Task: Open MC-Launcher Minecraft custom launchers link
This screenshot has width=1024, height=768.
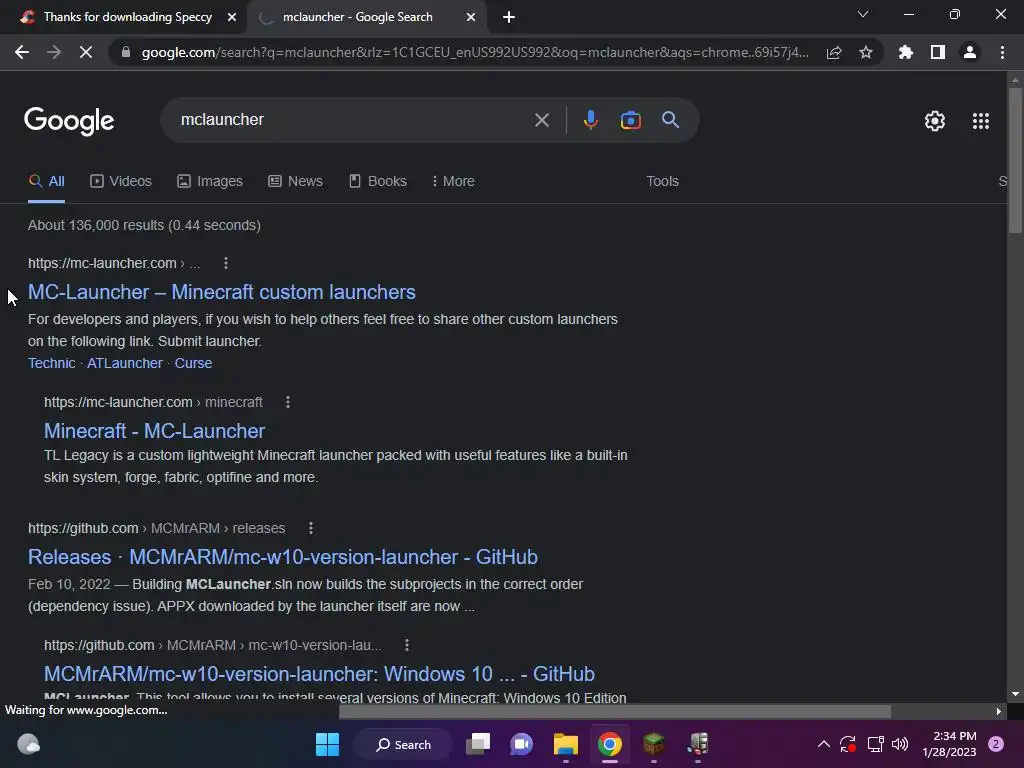Action: tap(221, 292)
